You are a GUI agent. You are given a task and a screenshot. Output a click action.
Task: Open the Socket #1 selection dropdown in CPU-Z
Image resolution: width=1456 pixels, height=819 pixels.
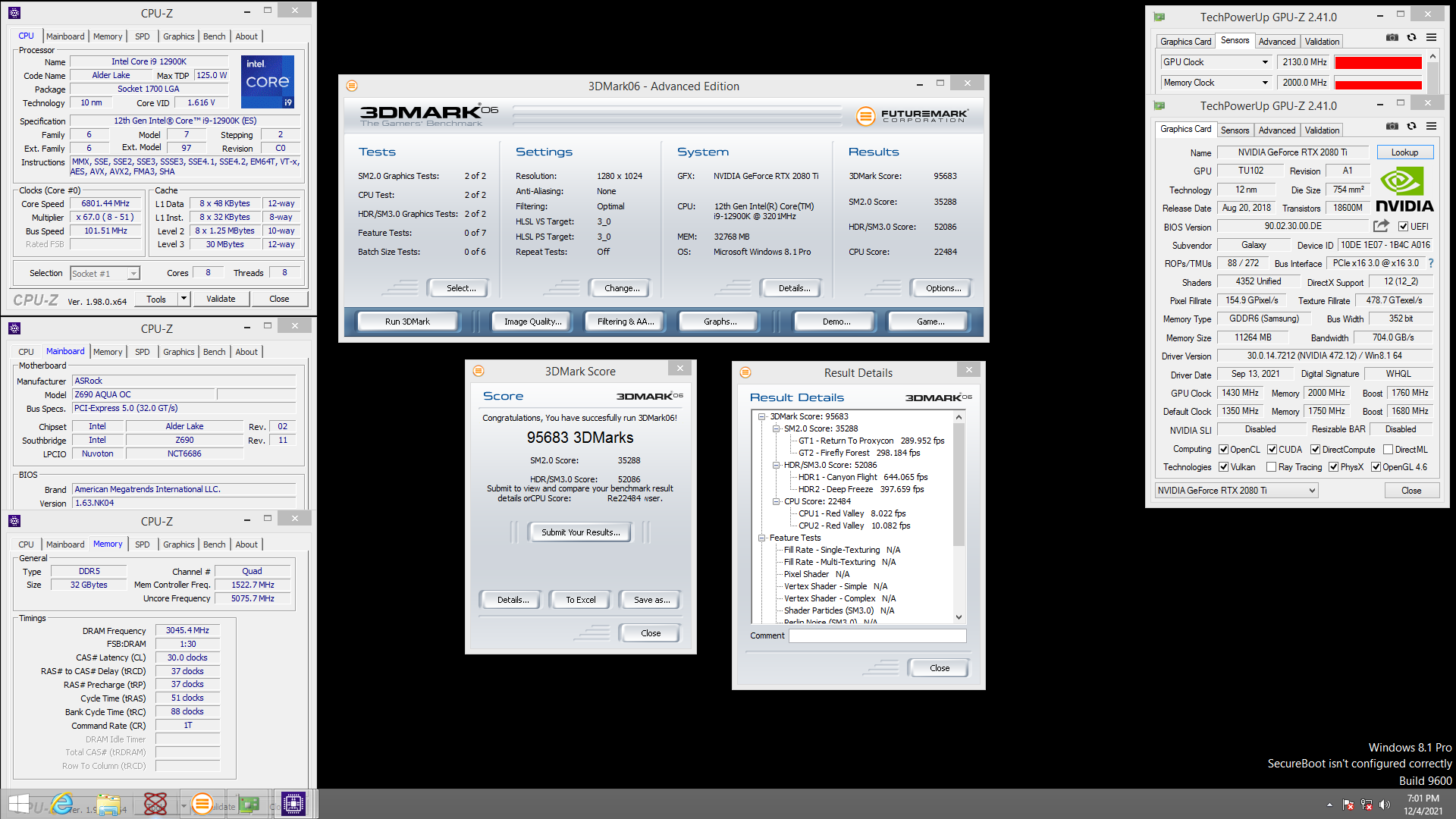click(x=105, y=274)
